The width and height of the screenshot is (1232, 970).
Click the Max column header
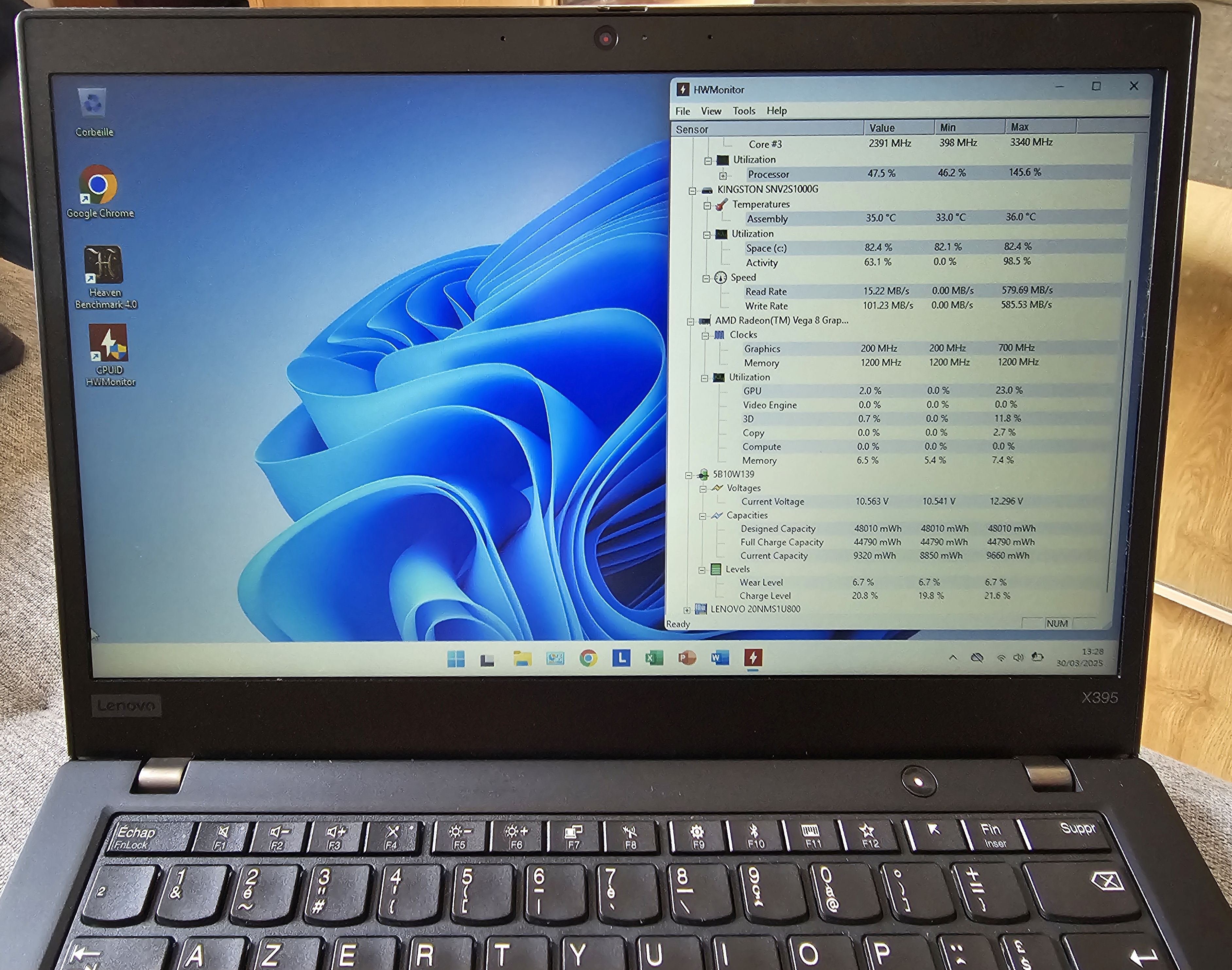click(x=1041, y=127)
